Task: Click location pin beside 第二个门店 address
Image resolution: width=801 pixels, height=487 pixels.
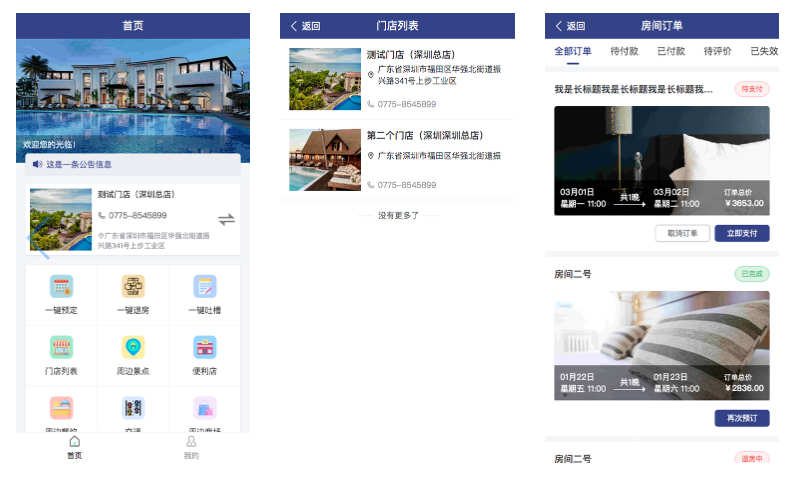Action: point(371,155)
